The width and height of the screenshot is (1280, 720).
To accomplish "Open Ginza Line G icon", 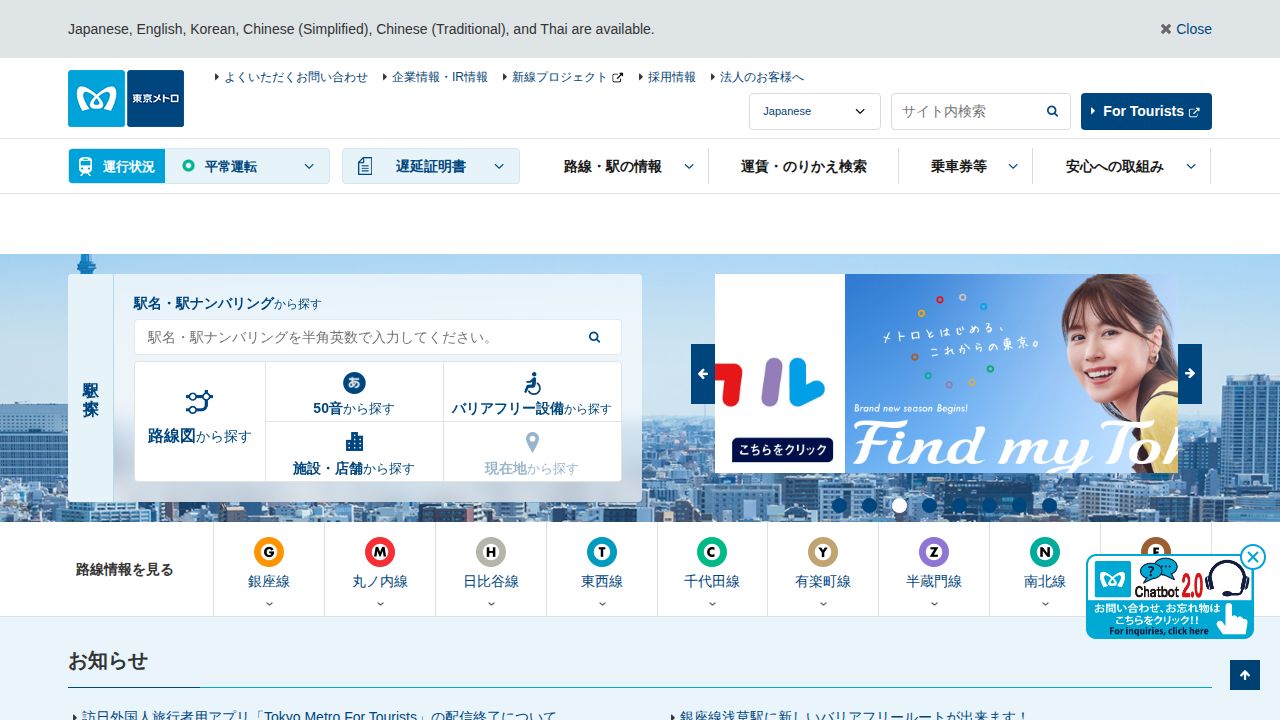I will tap(269, 552).
